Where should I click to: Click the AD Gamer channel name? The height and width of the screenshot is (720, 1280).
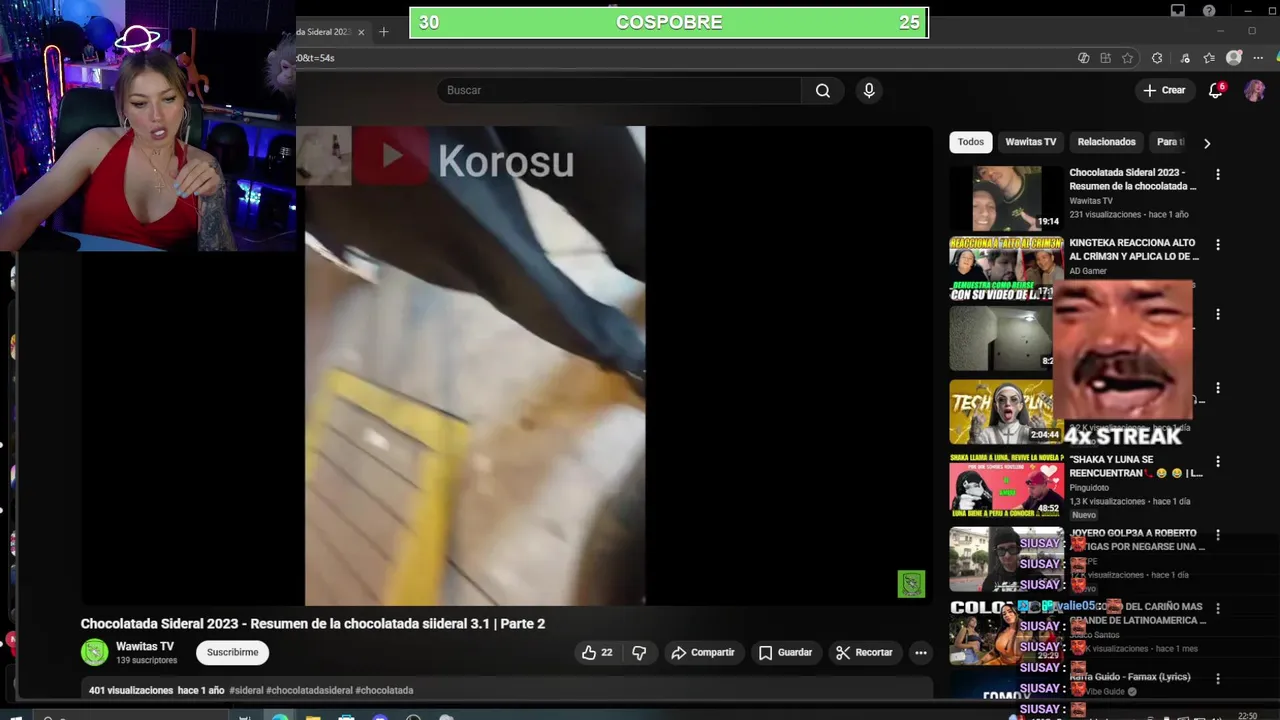coord(1088,271)
